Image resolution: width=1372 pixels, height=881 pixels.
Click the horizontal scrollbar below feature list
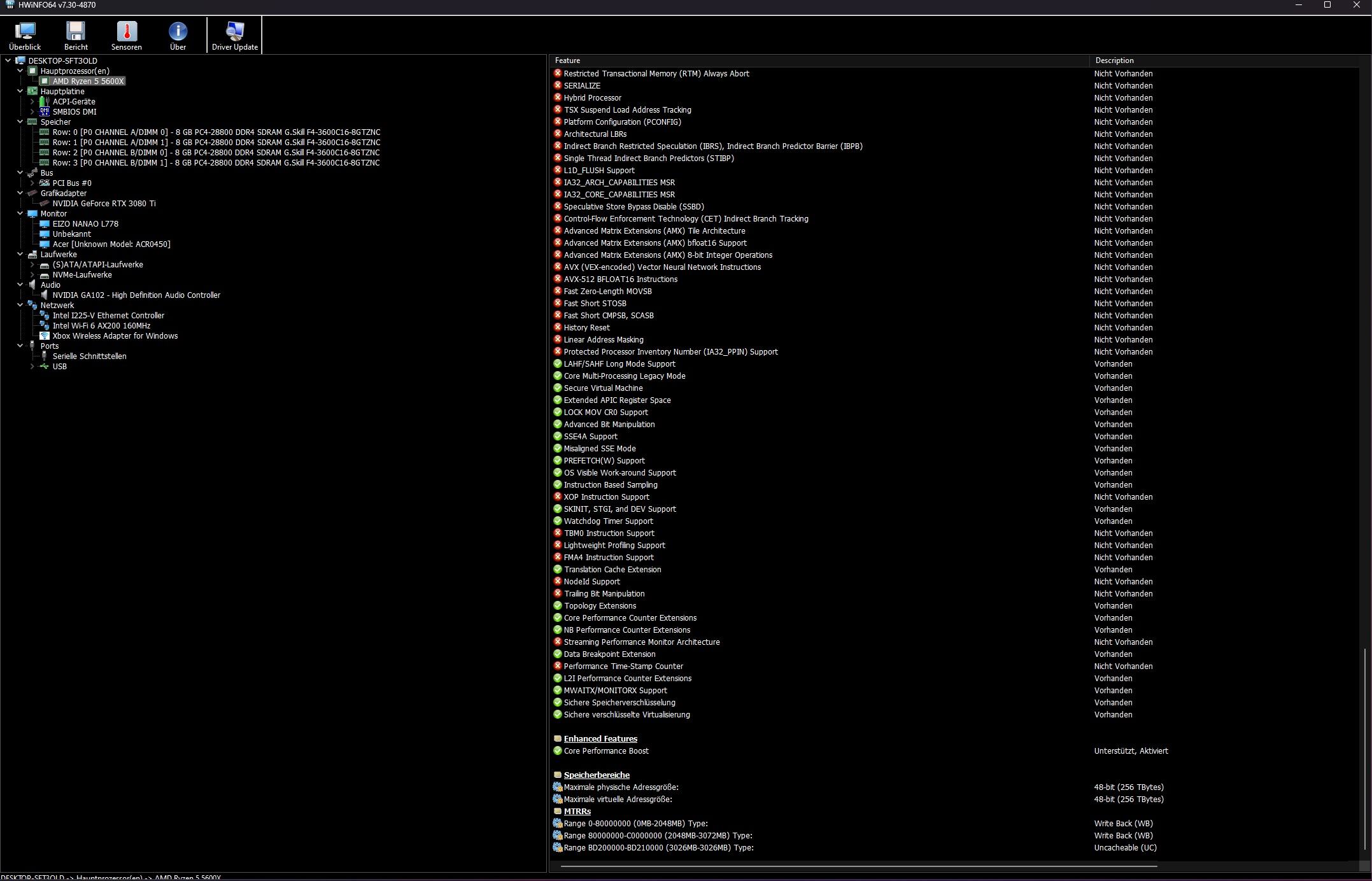(x=858, y=866)
